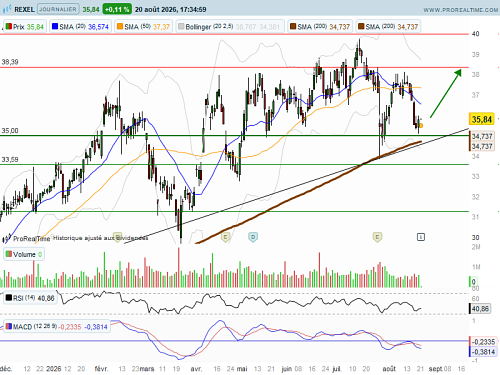Screen dimensions: 500x375
Task: Select the Prix 35,84 legend item
Action: tap(25, 27)
